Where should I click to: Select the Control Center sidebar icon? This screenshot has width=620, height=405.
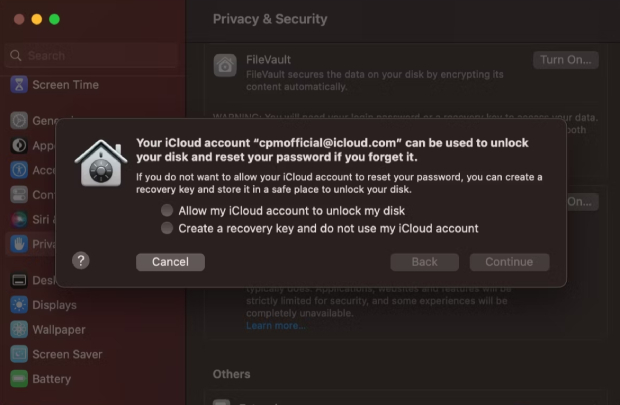click(x=19, y=195)
